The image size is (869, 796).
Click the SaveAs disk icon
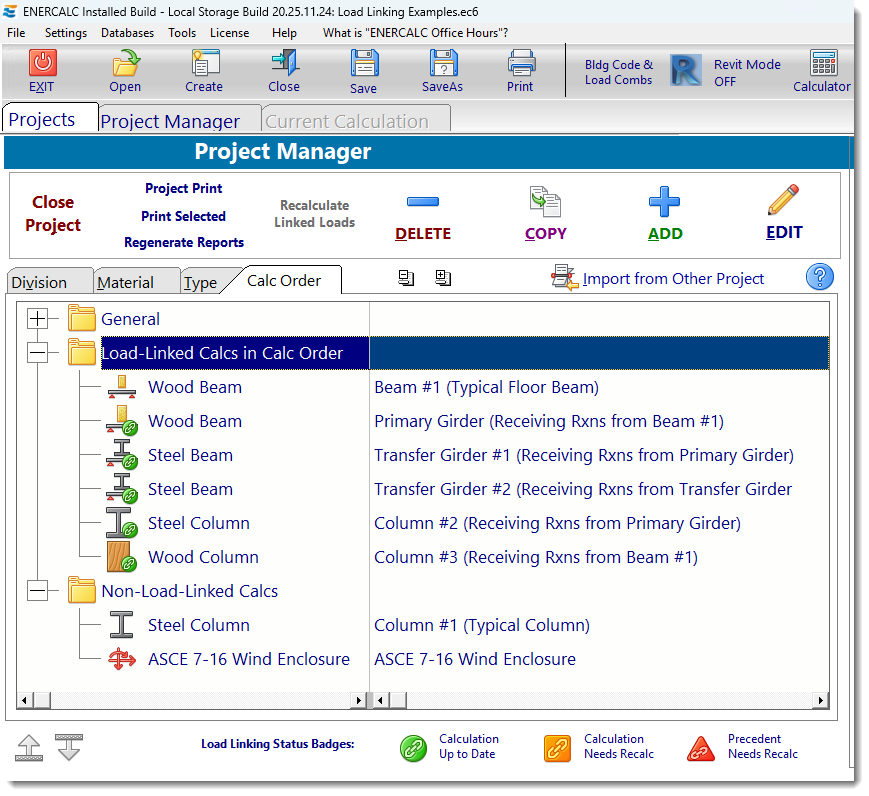pos(444,63)
